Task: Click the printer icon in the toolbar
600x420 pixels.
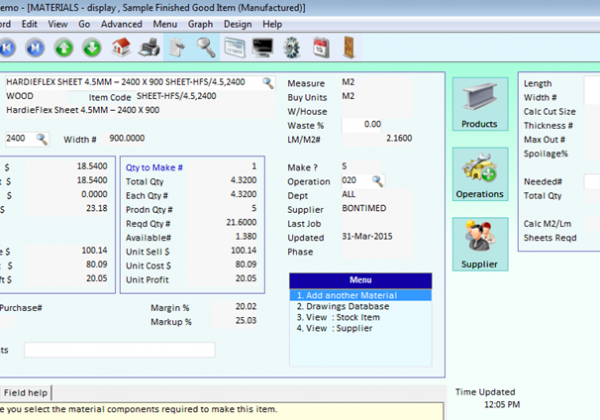Action: (149, 48)
